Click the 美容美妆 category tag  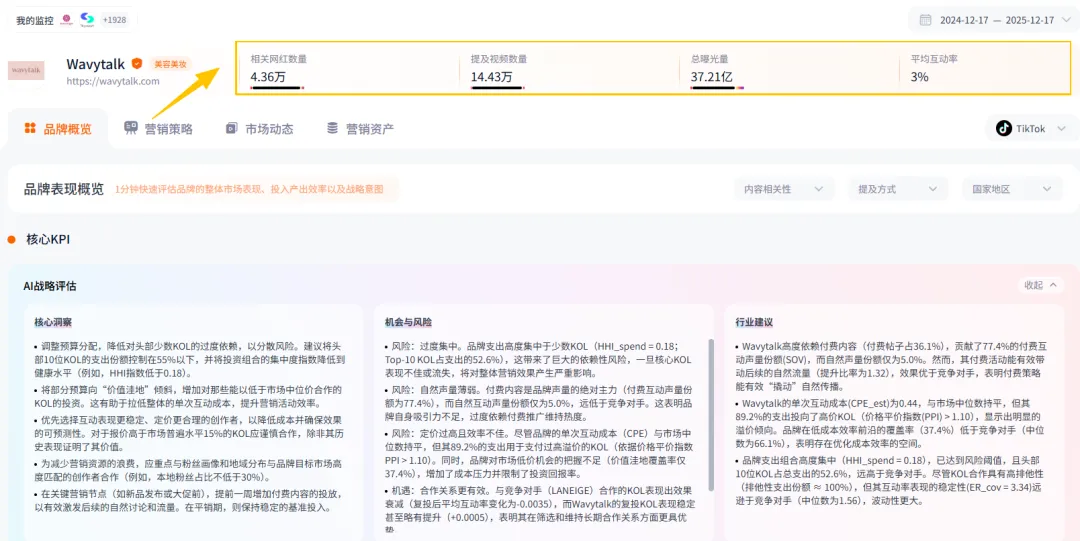coord(169,64)
